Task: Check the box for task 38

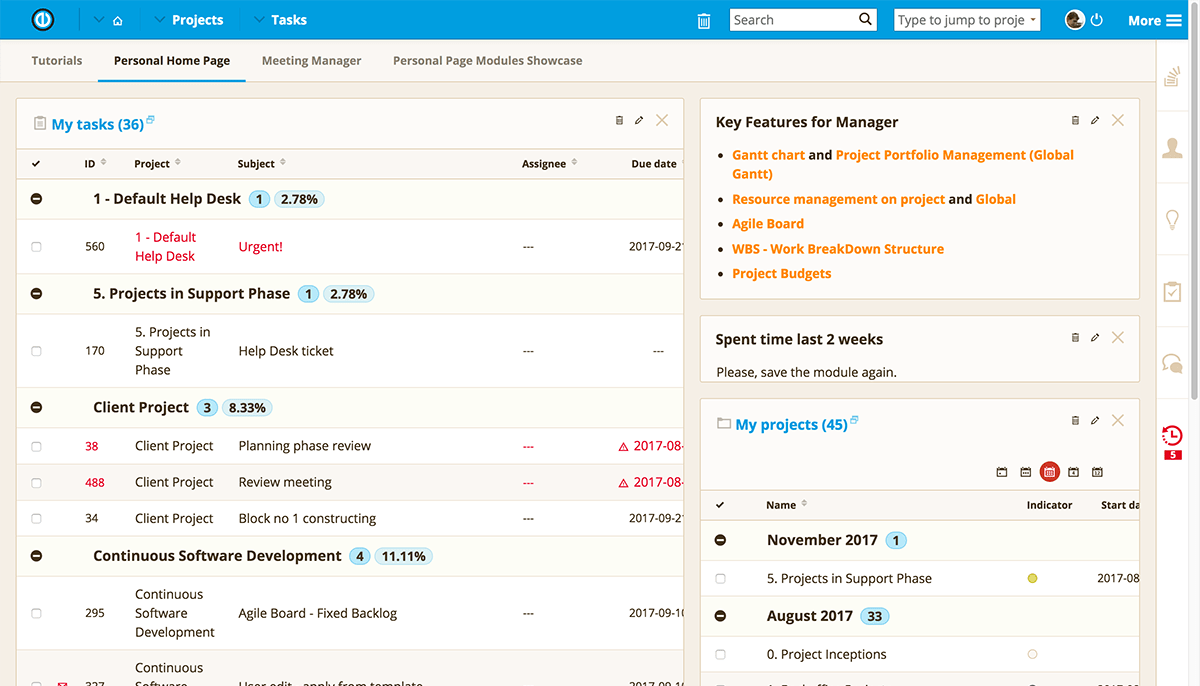Action: click(37, 447)
